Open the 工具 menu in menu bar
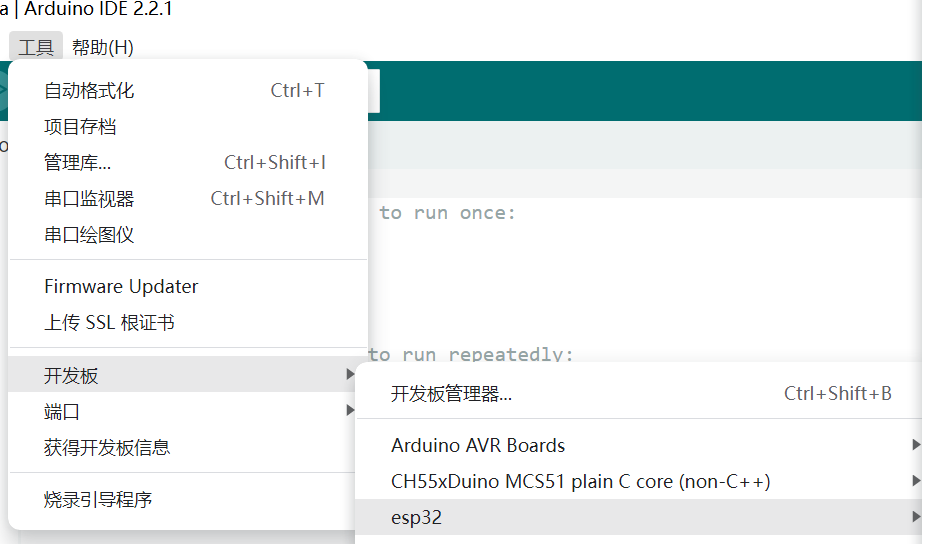The width and height of the screenshot is (931, 544). point(36,47)
